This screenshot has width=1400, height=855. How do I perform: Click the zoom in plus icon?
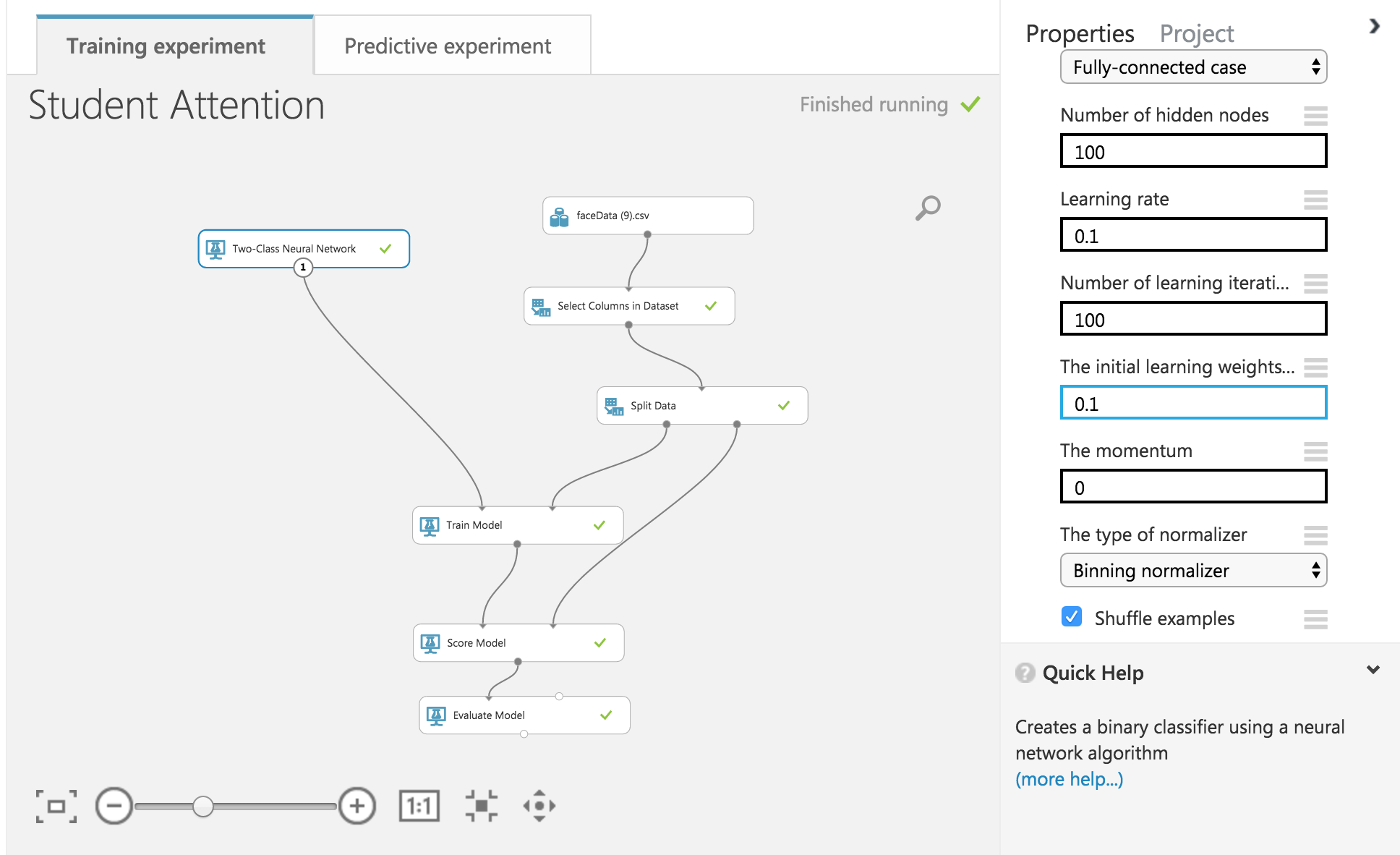(357, 805)
